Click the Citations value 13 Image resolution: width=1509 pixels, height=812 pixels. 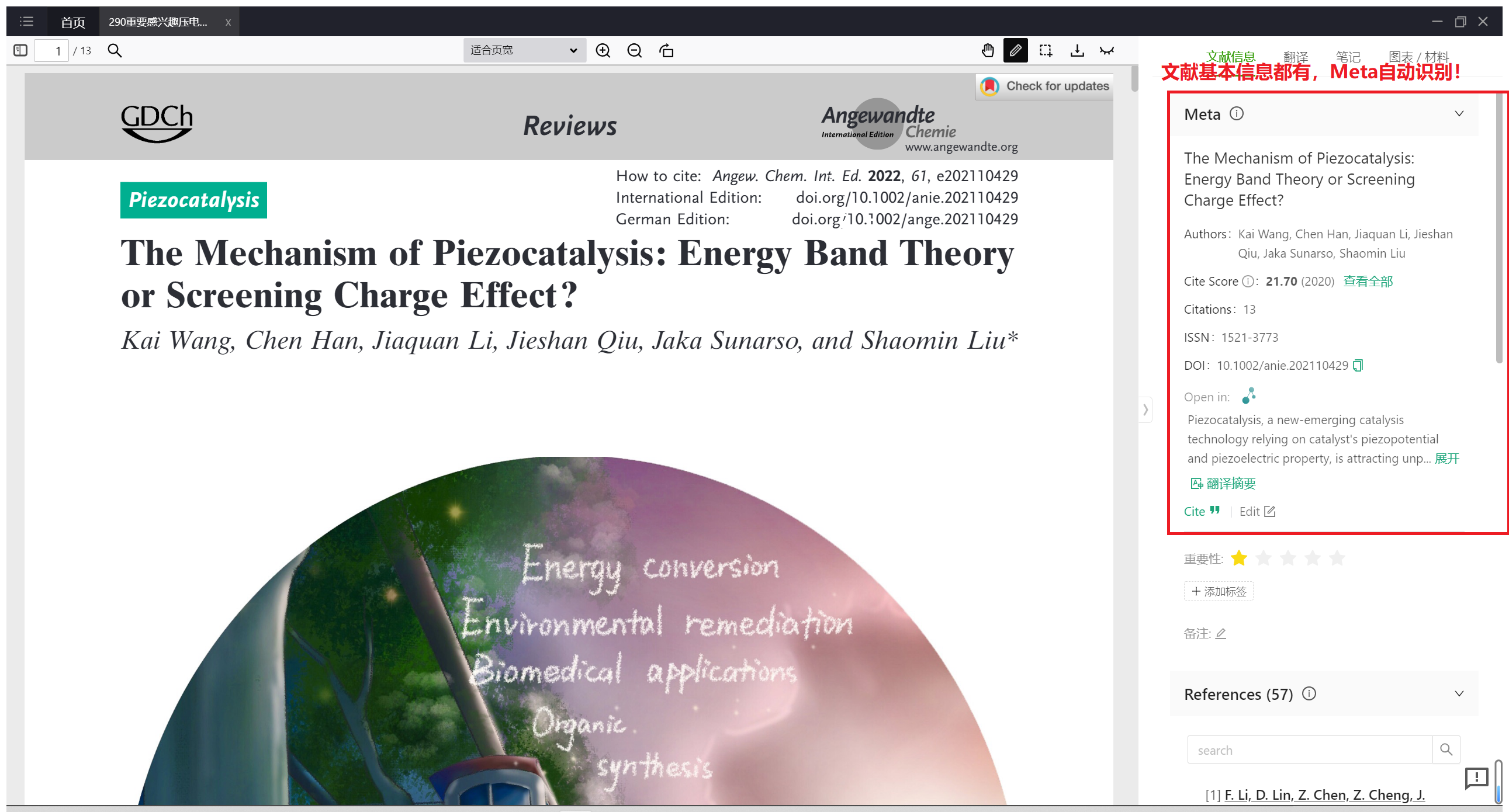(1250, 310)
